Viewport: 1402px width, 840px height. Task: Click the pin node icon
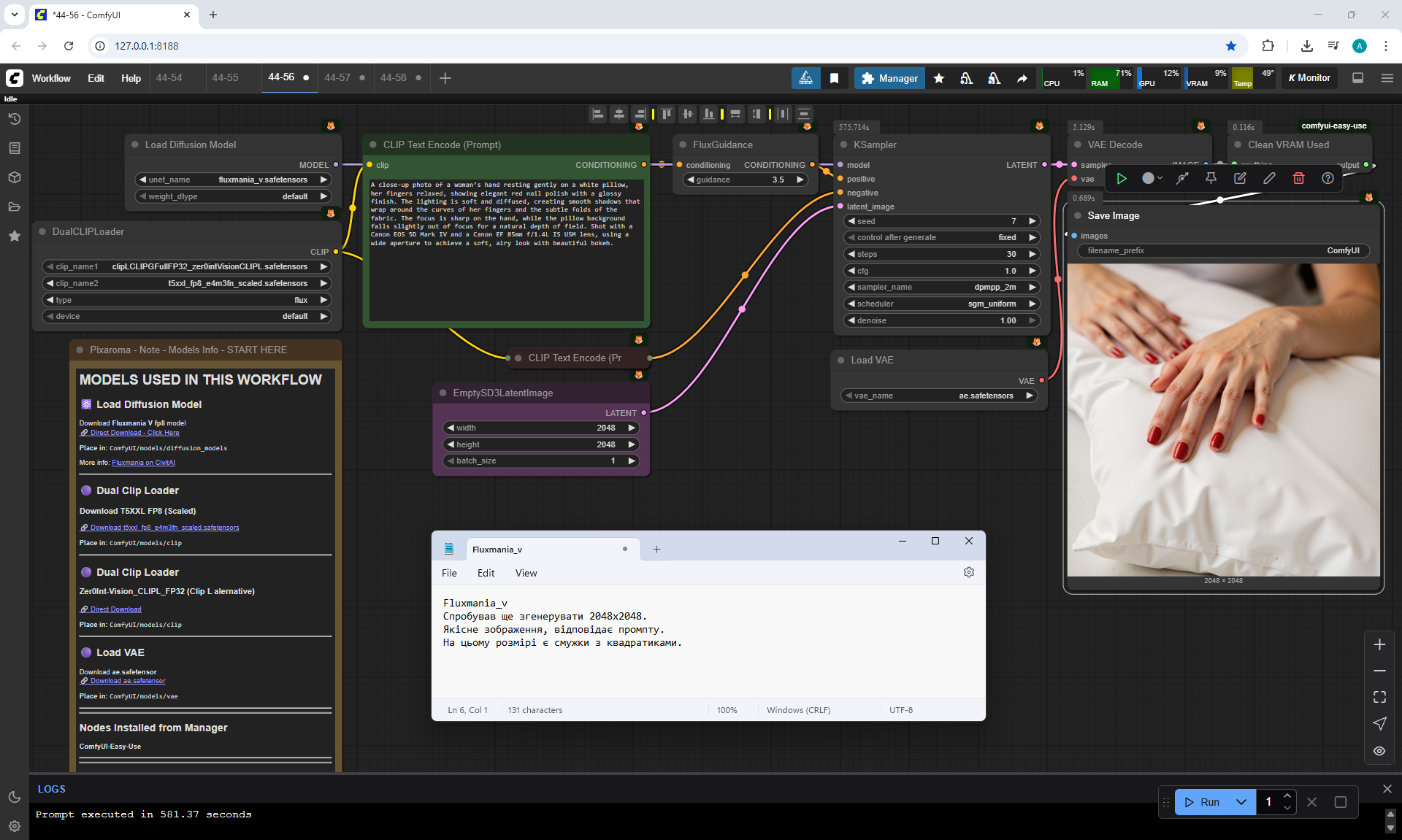coord(1211,178)
